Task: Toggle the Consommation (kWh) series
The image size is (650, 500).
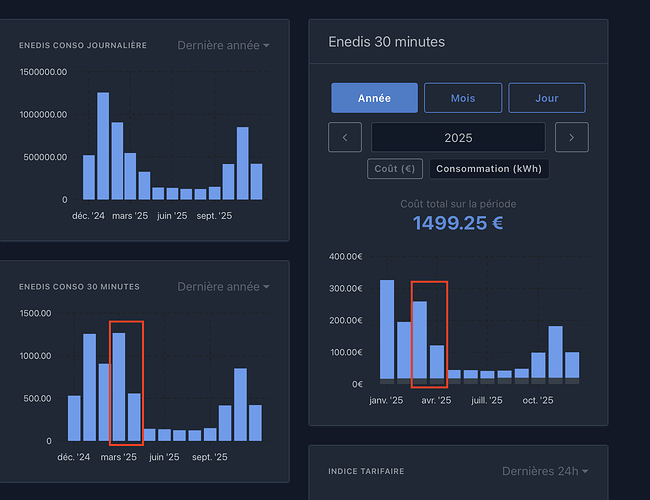Action: point(489,169)
